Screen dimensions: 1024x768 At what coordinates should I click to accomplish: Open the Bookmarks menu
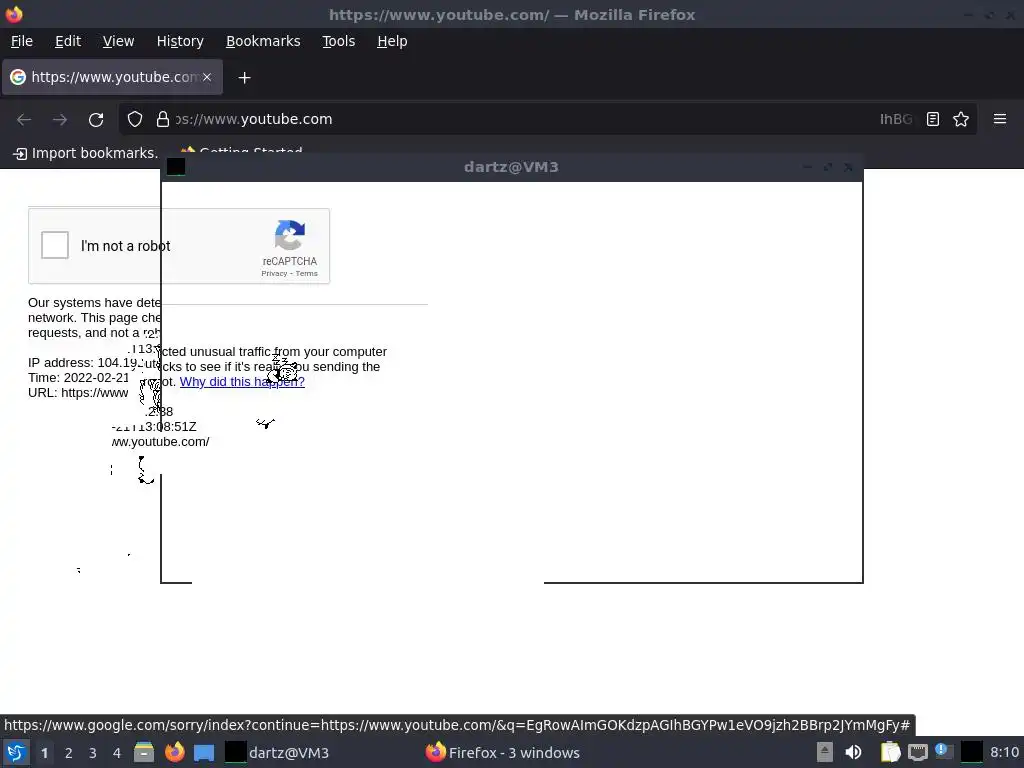coord(263,41)
